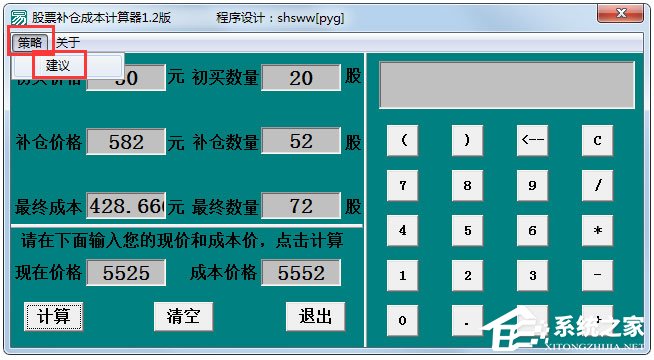Click the 现在价格 field showing 5525
654x360 pixels.
pyautogui.click(x=126, y=272)
